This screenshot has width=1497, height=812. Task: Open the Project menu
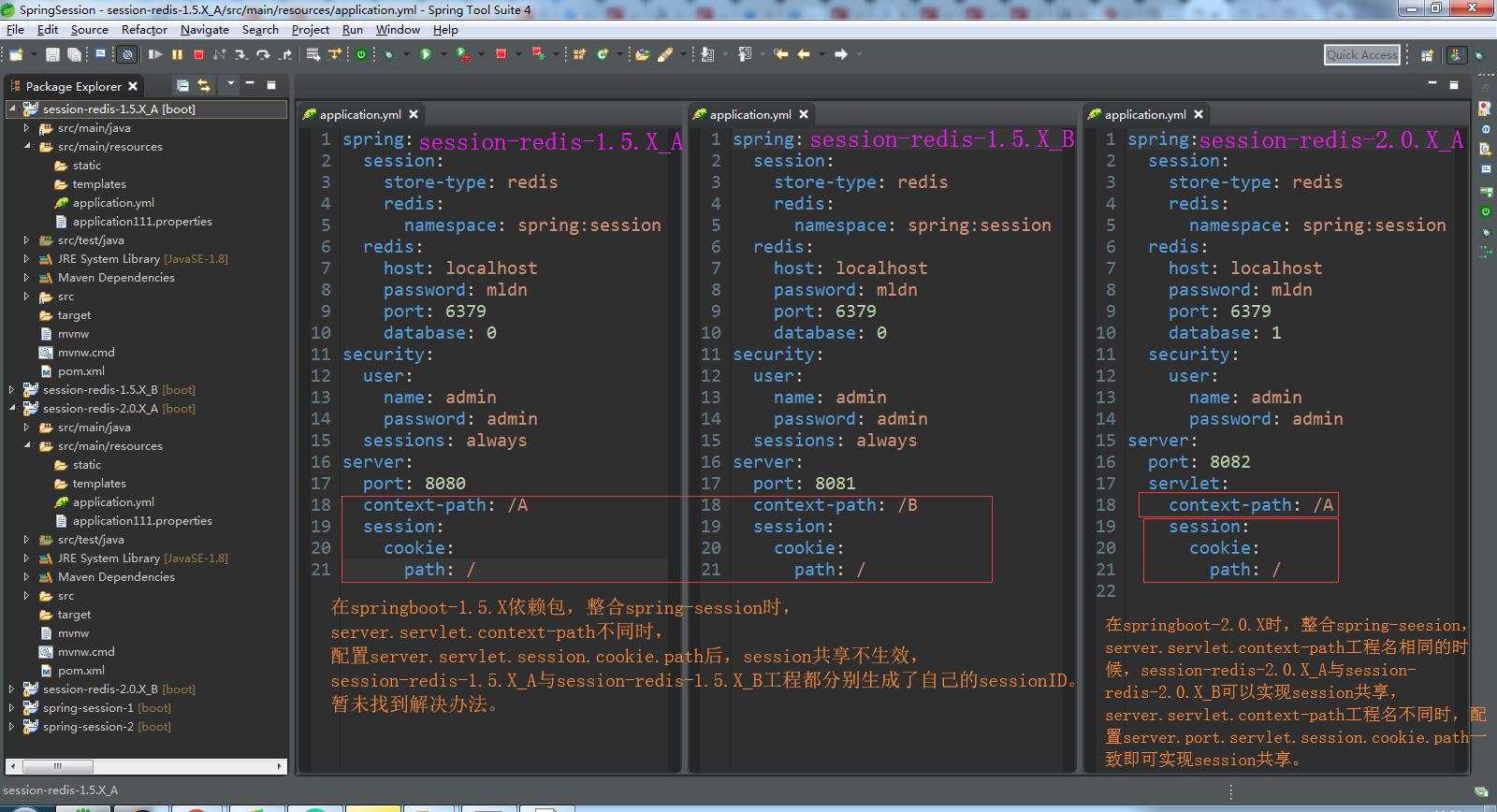[x=311, y=30]
